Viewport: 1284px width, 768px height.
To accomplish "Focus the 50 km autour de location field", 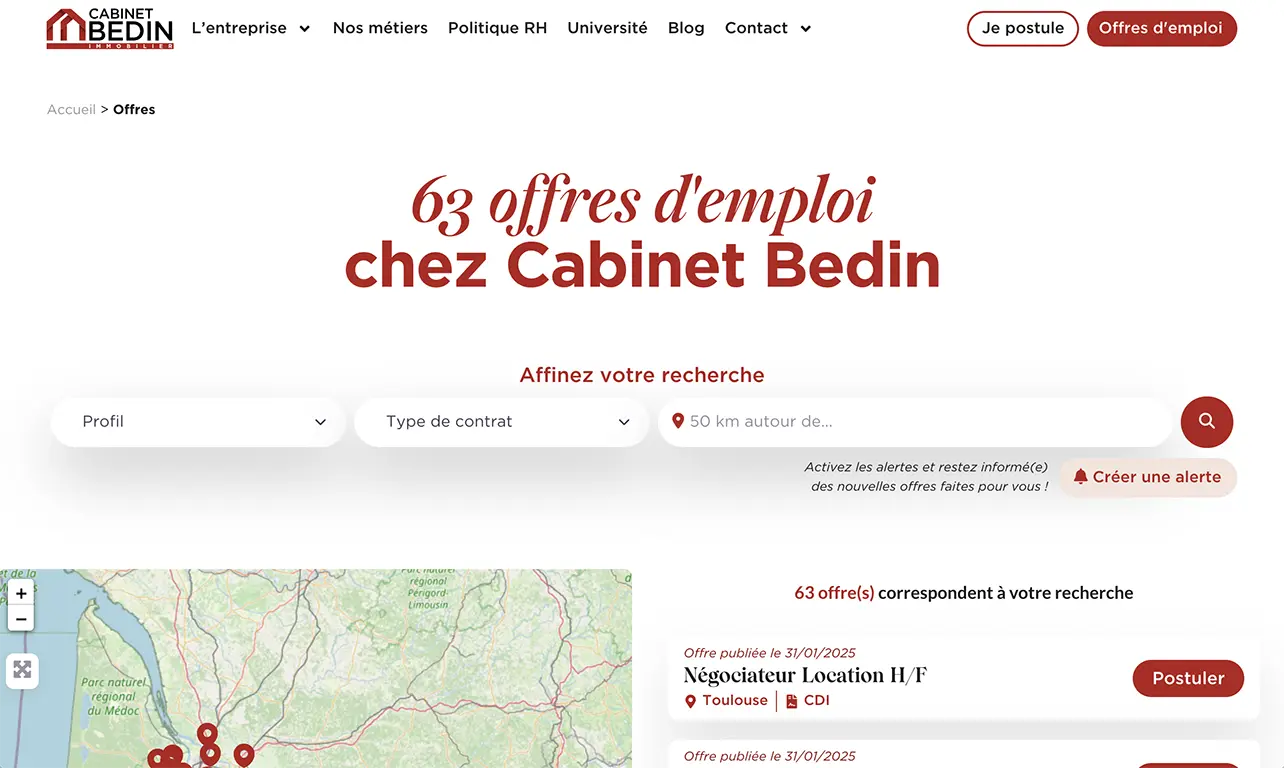I will 915,422.
